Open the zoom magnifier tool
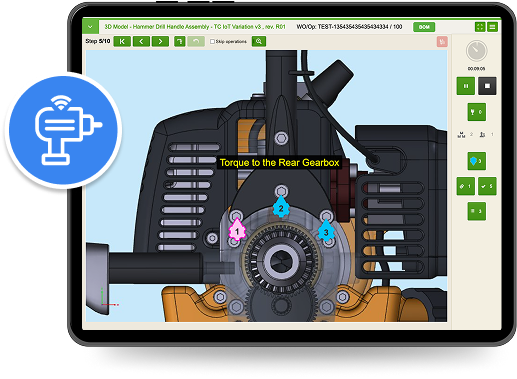The image size is (517, 379). (259, 41)
